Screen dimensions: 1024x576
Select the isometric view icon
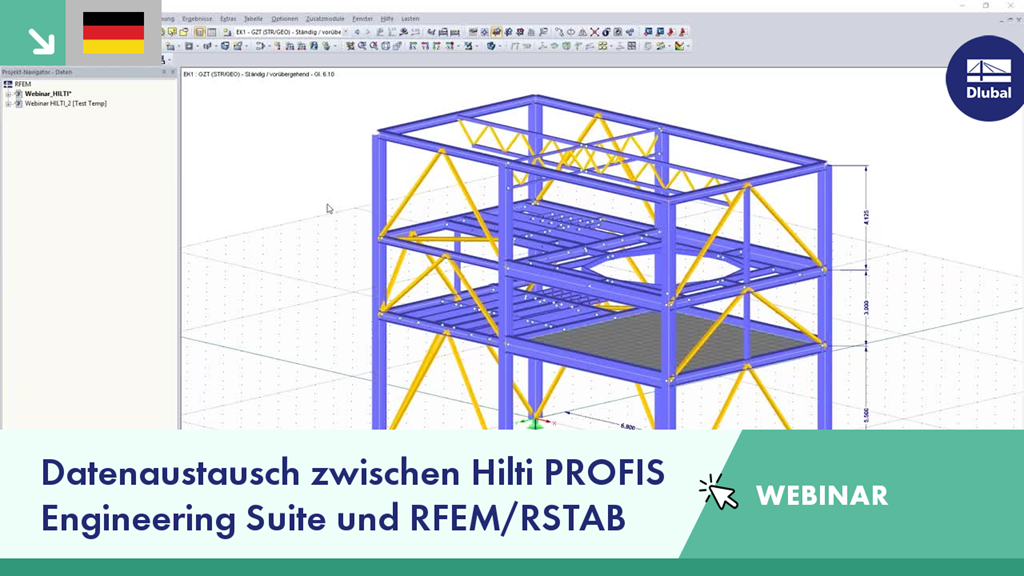pyautogui.click(x=449, y=46)
